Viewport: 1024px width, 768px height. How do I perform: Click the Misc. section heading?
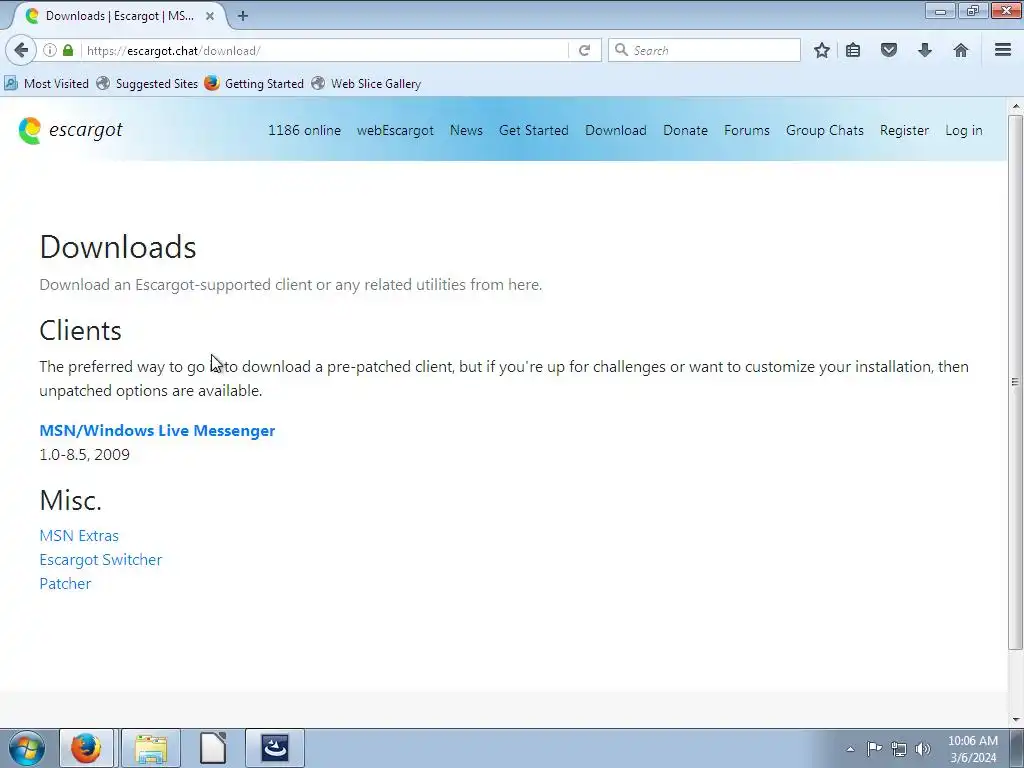[x=71, y=500]
